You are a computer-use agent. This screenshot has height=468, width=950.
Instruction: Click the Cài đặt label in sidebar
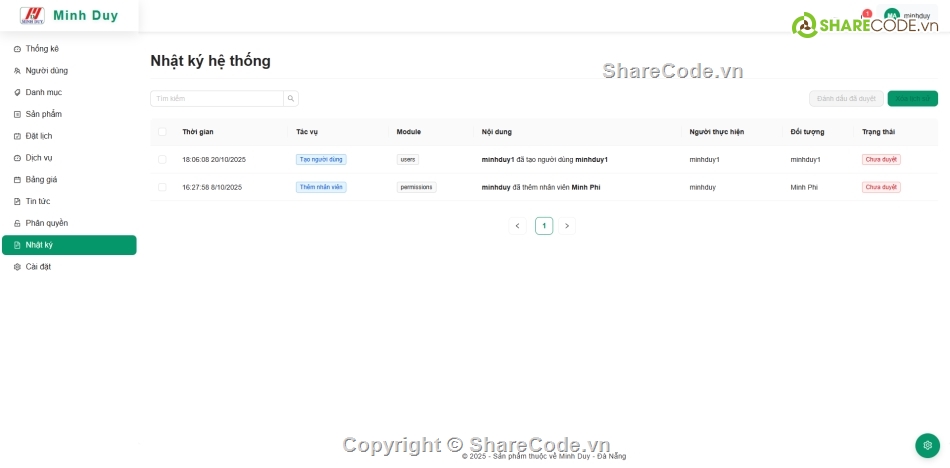[38, 267]
